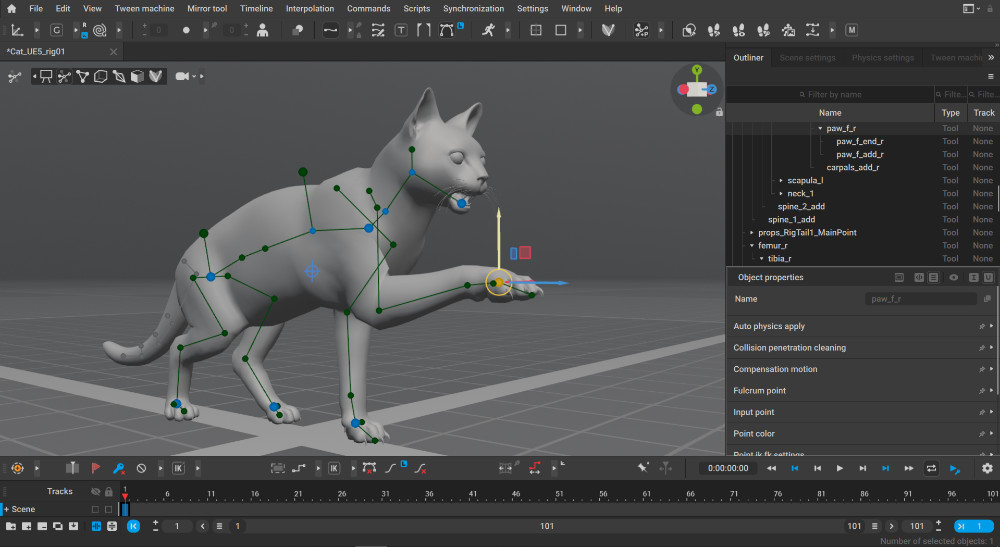Screen dimensions: 1000x547
Task: Click the Filter by name search field
Action: [x=830, y=94]
